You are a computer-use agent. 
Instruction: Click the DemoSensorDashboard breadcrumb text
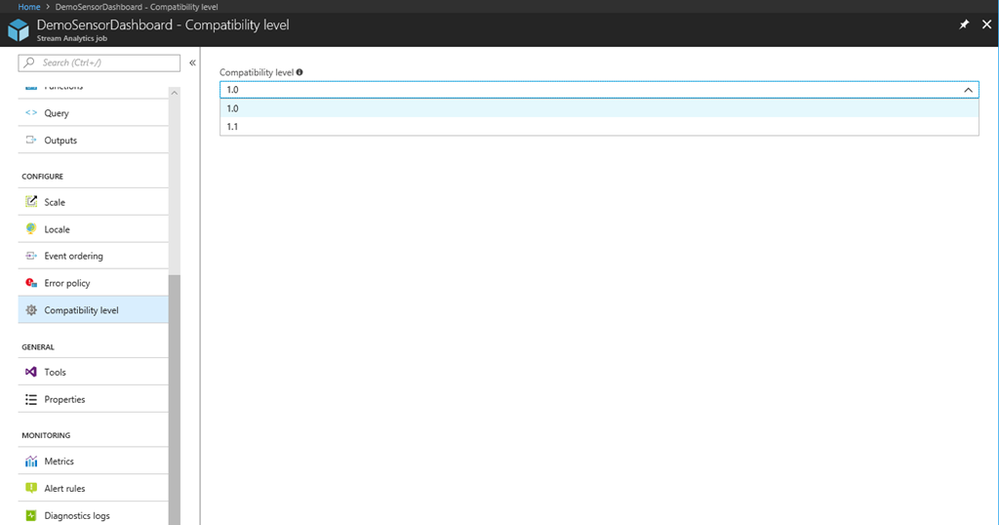136,6
